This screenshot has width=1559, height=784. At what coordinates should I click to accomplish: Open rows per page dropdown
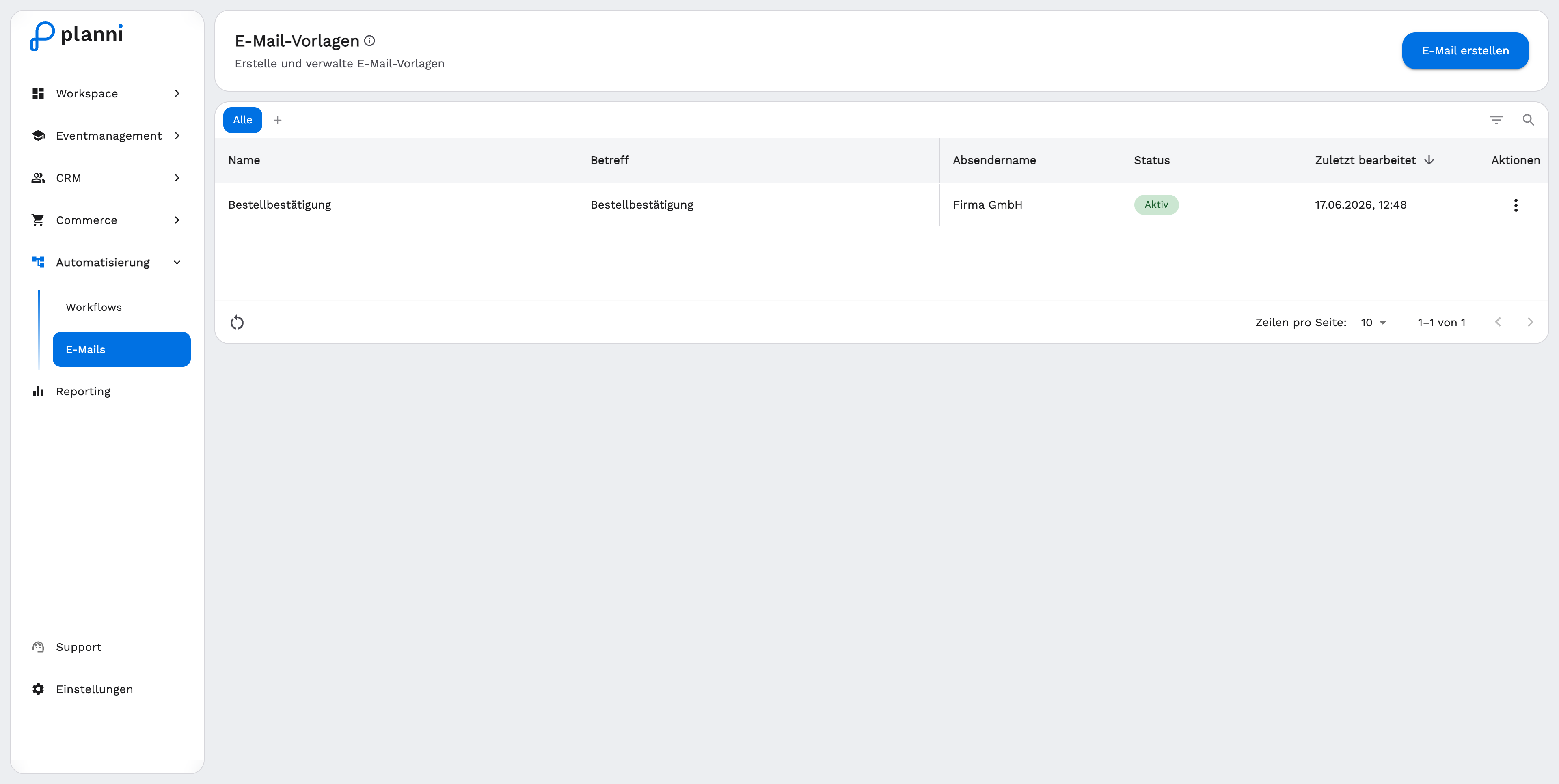pyautogui.click(x=1374, y=323)
